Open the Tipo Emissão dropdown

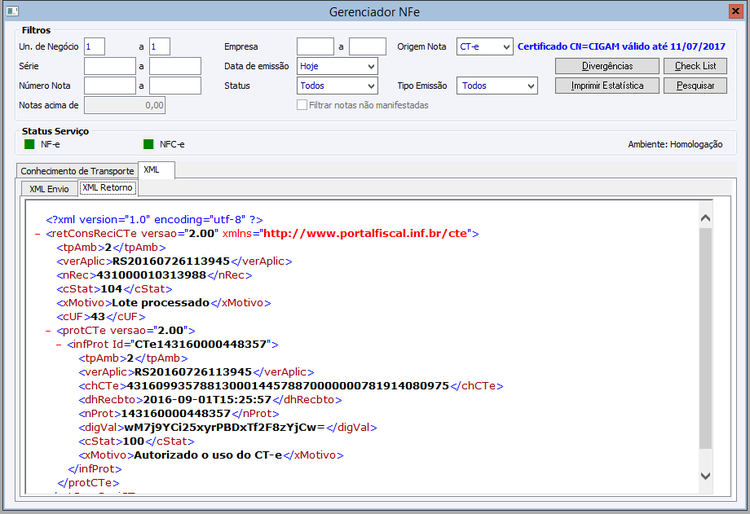pos(496,86)
